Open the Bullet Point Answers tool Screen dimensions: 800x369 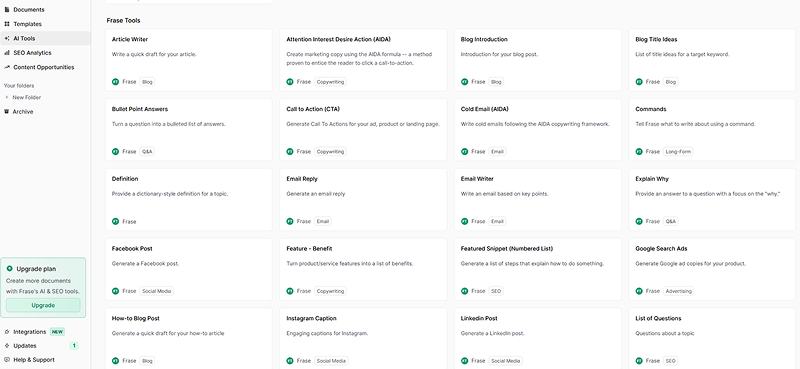click(189, 130)
